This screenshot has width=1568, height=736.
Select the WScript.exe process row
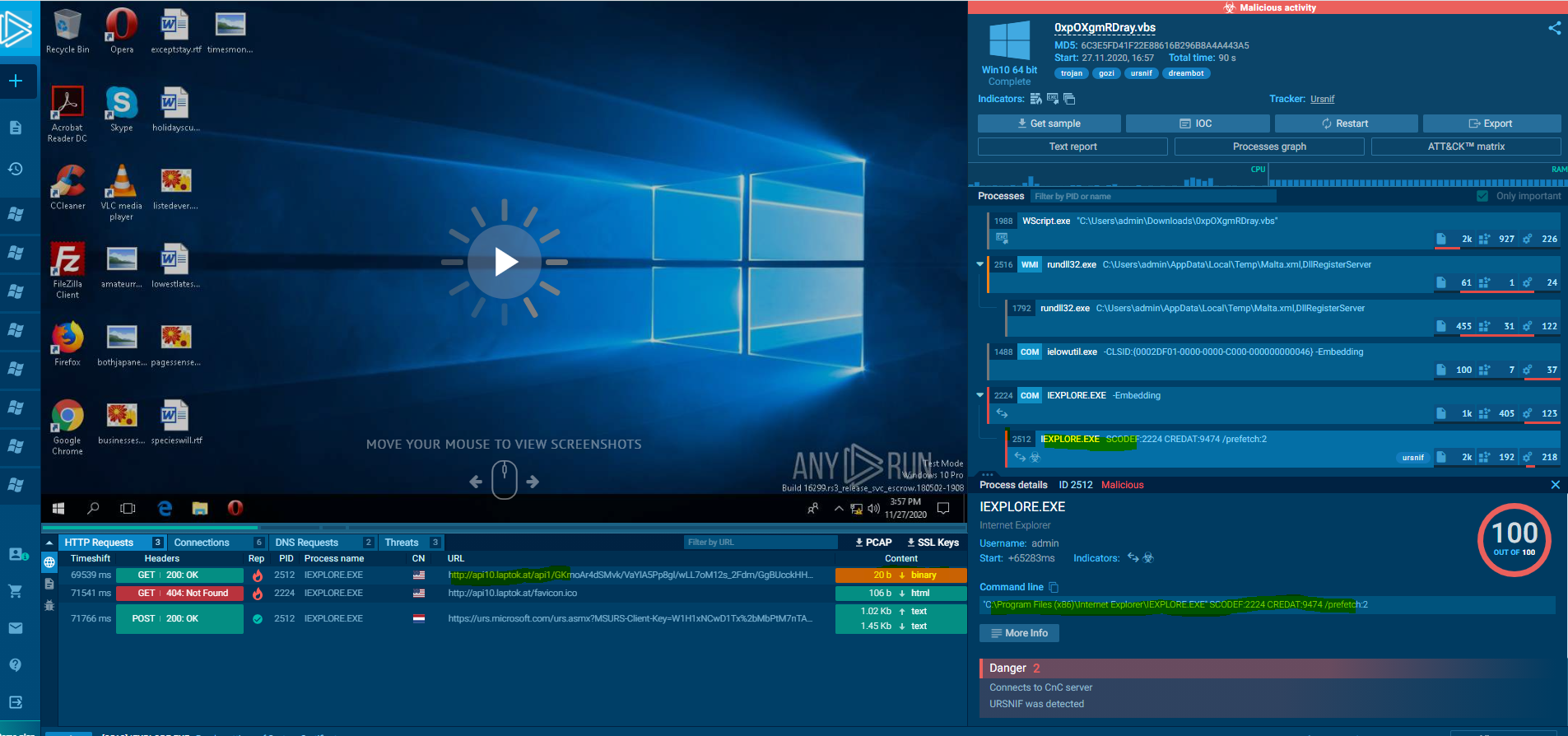(1273, 230)
